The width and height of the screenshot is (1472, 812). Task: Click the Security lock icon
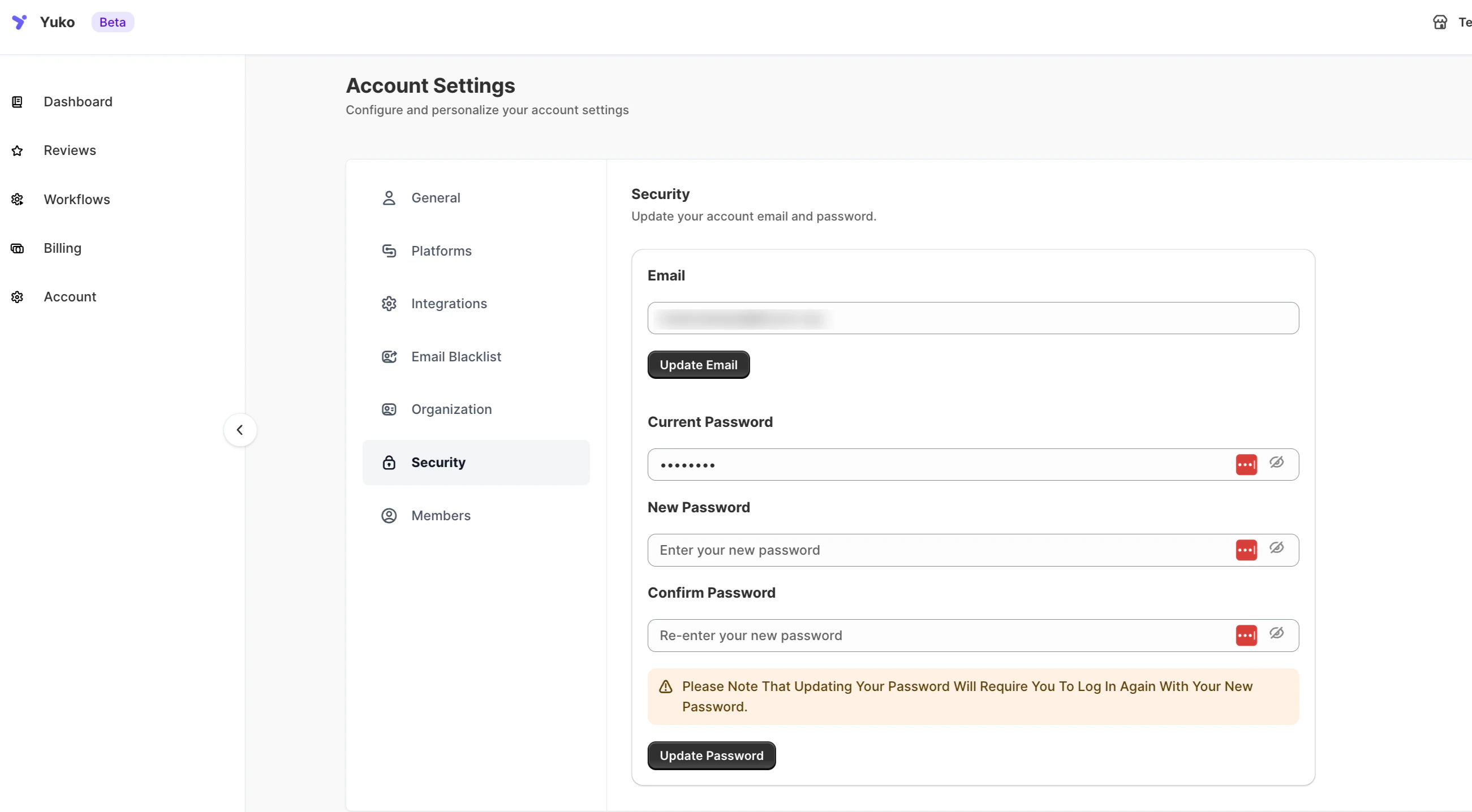click(x=389, y=463)
